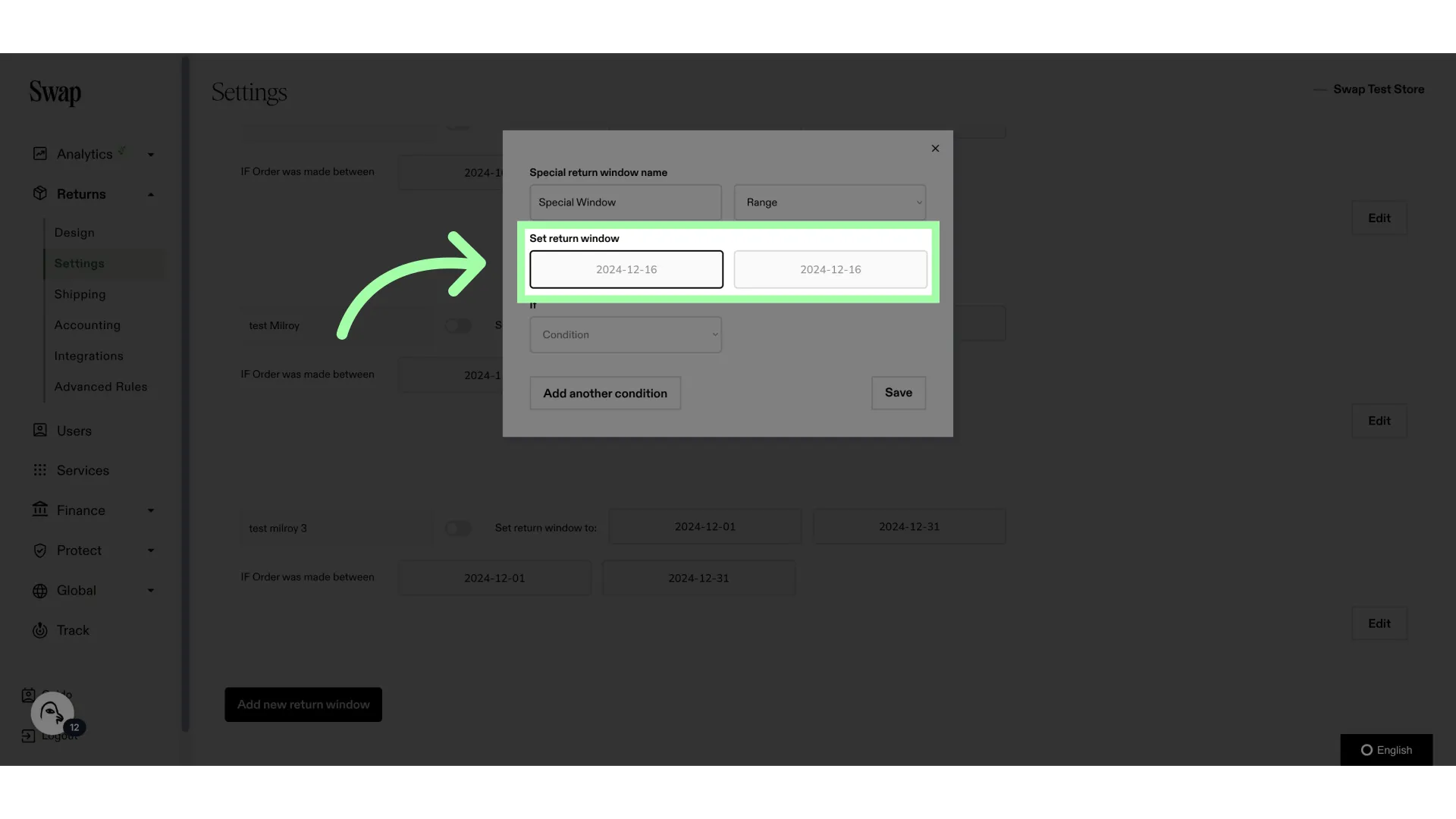Toggle the test Milroy return window switch
The height and width of the screenshot is (819, 1456).
pyautogui.click(x=458, y=325)
